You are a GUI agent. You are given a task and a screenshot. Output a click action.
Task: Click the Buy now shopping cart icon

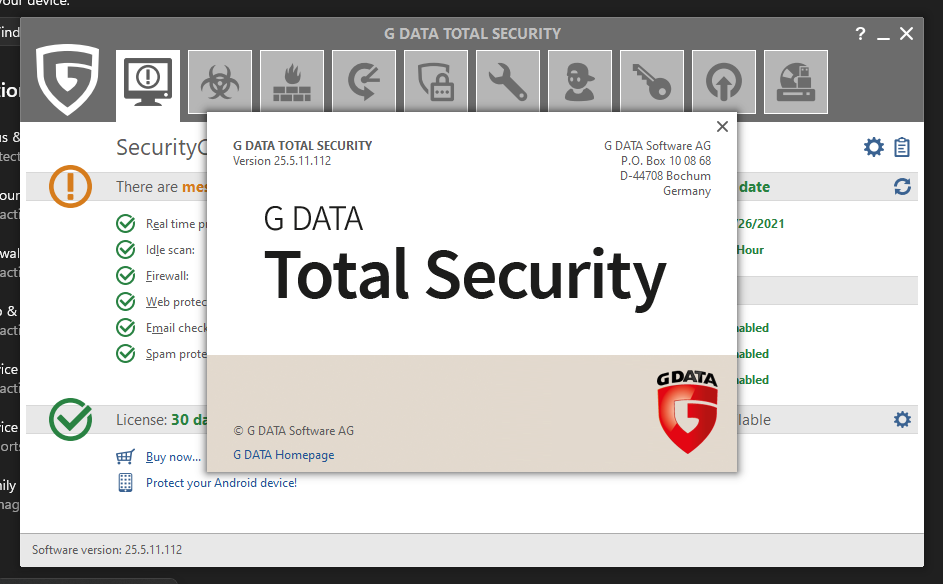[x=125, y=457]
